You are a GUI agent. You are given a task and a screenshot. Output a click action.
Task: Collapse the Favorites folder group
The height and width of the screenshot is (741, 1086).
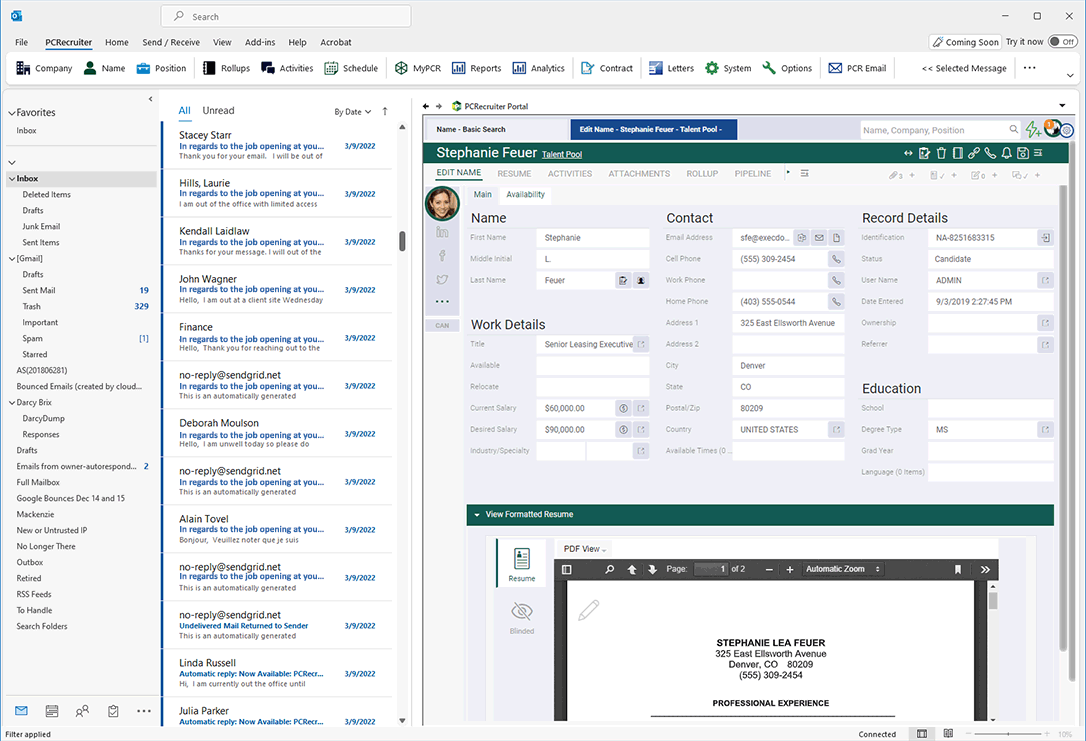click(x=12, y=113)
